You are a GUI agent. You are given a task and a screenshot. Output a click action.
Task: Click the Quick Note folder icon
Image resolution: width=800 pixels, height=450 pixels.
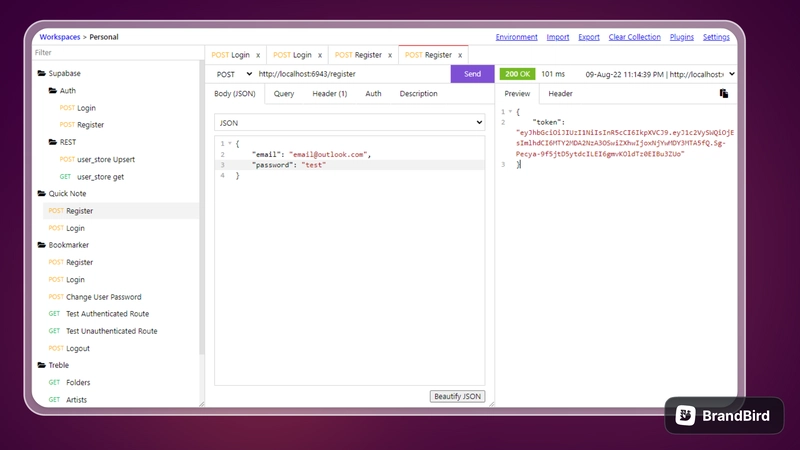pyautogui.click(x=42, y=193)
